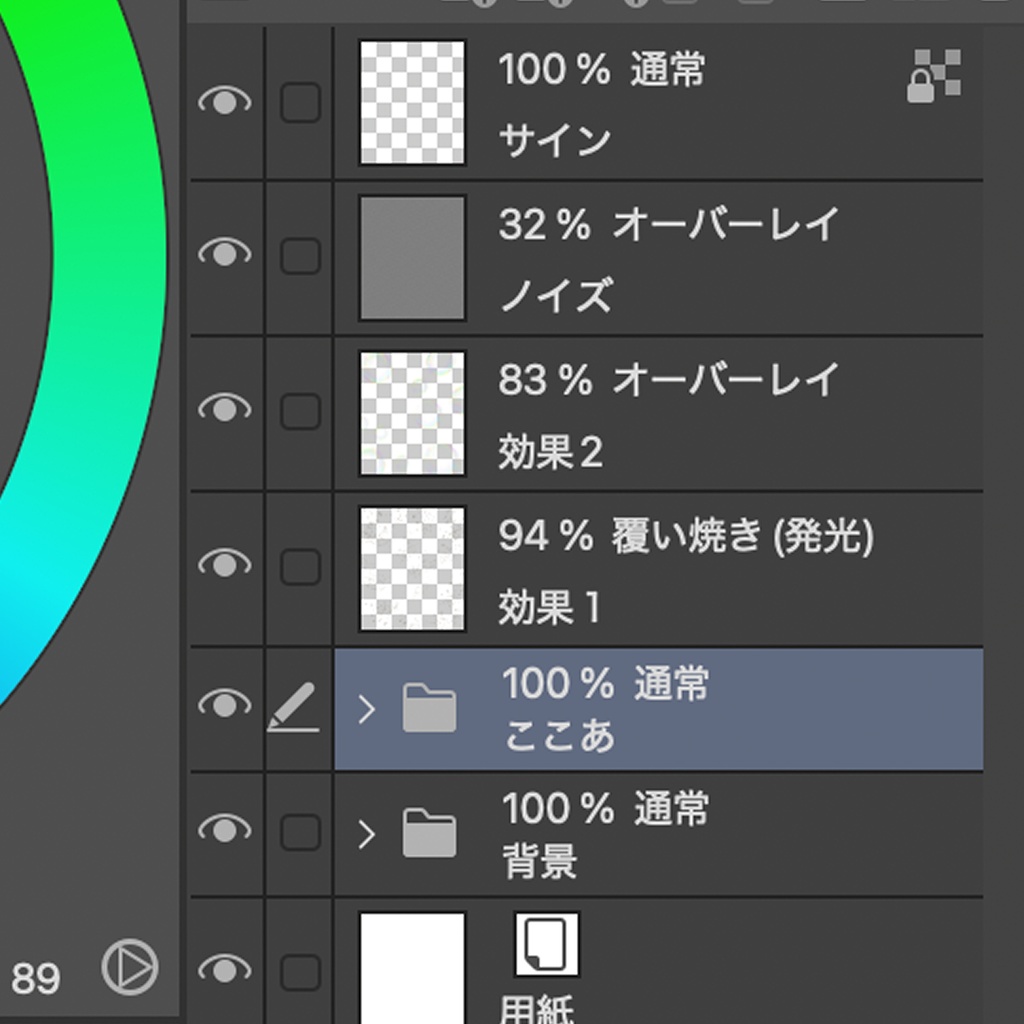Select the 効果 1 layer thumbnail
The image size is (1024, 1024).
point(412,568)
